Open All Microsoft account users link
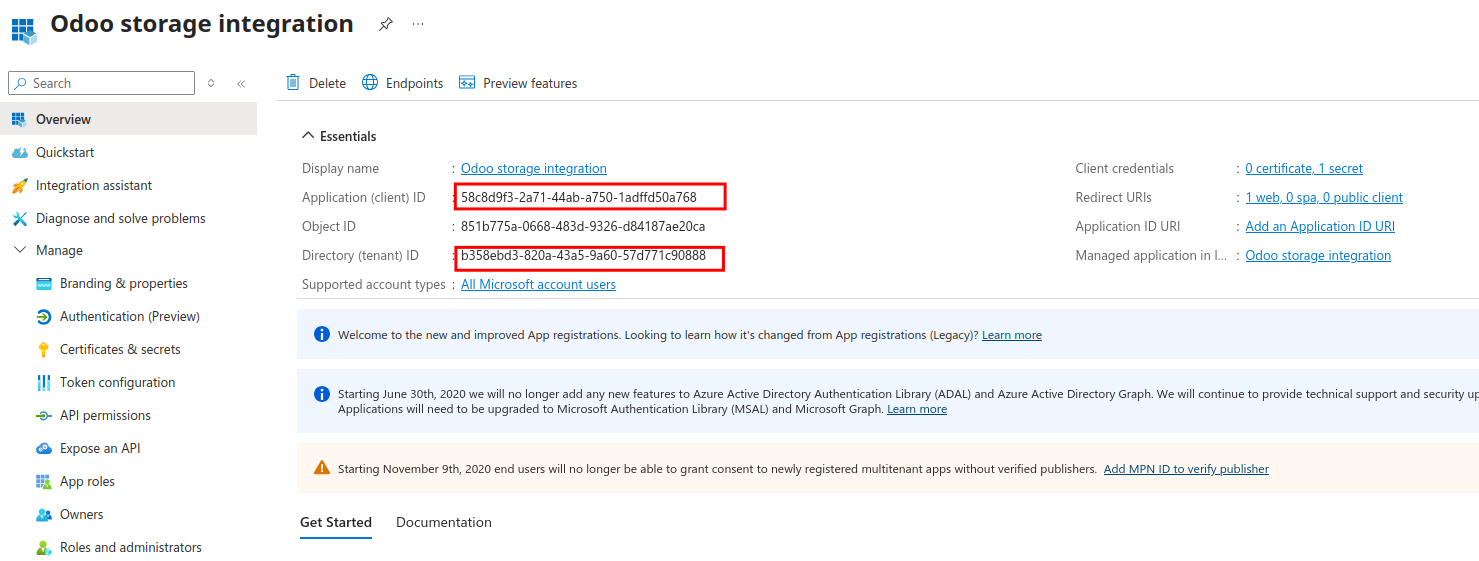This screenshot has height=561, width=1479. click(538, 284)
